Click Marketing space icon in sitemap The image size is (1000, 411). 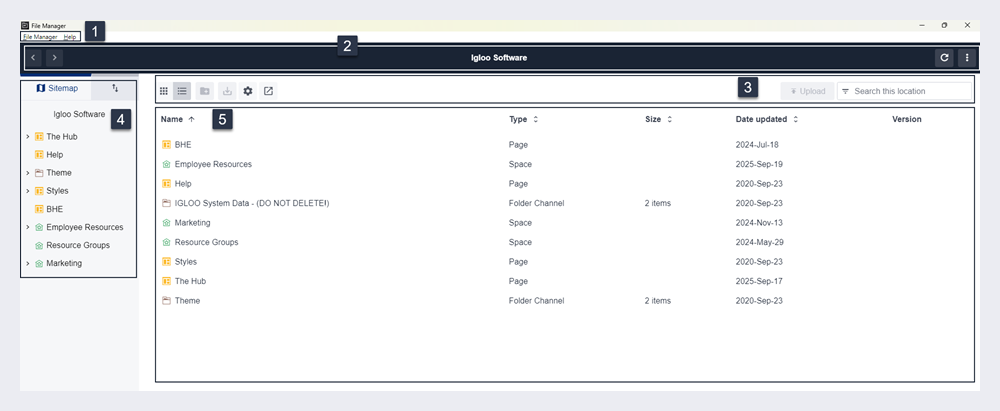(39, 264)
